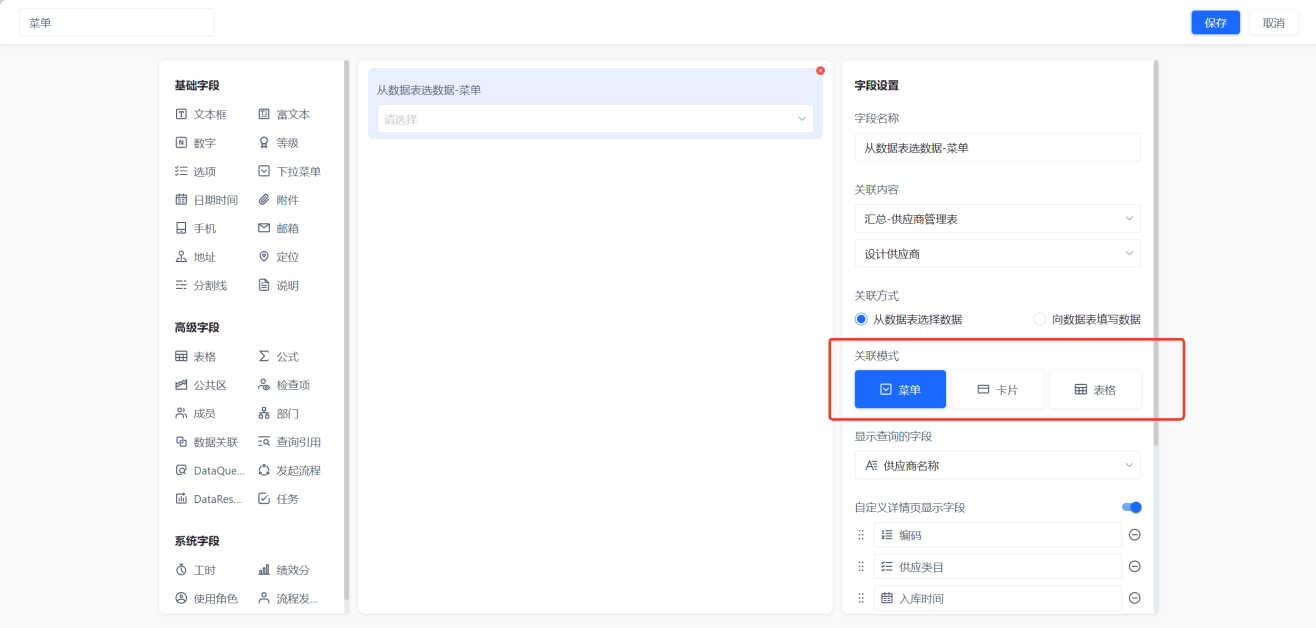Select the 从数据表选数据-菜单 field card
Screen dimensions: 1316x628
[595, 103]
